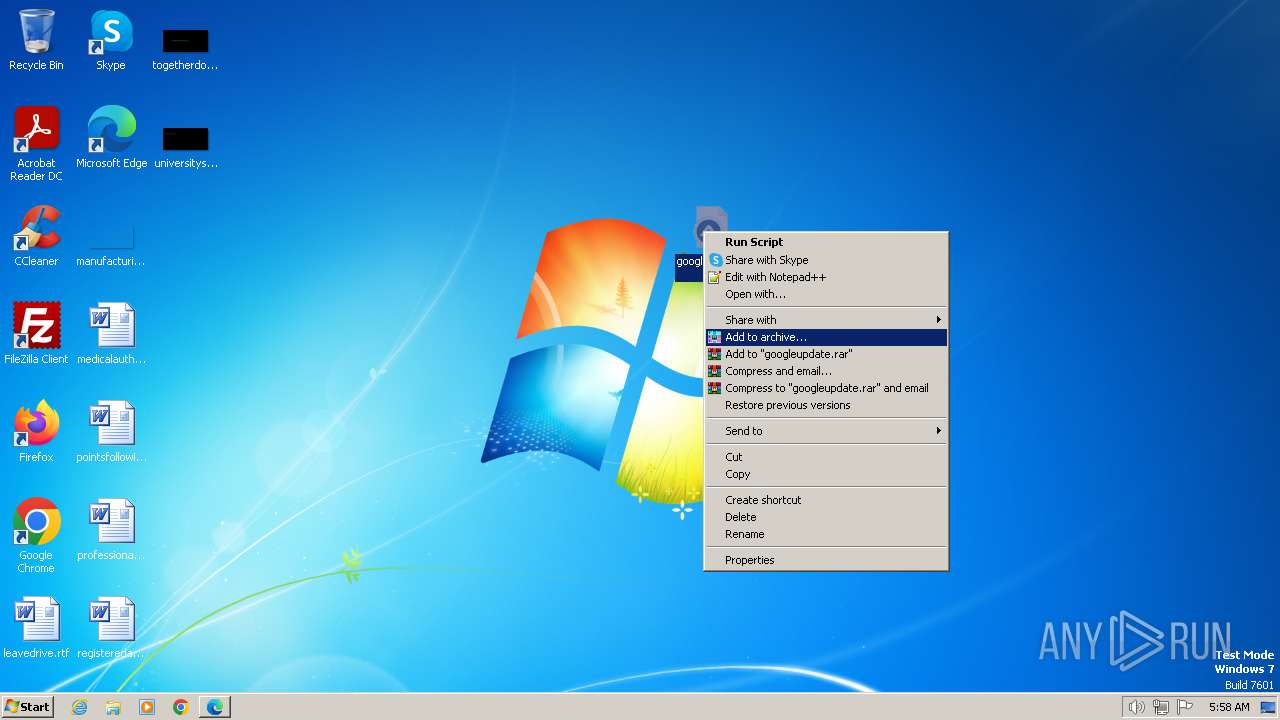This screenshot has width=1280, height=720.
Task: Select the professiona document icon
Action: (111, 530)
